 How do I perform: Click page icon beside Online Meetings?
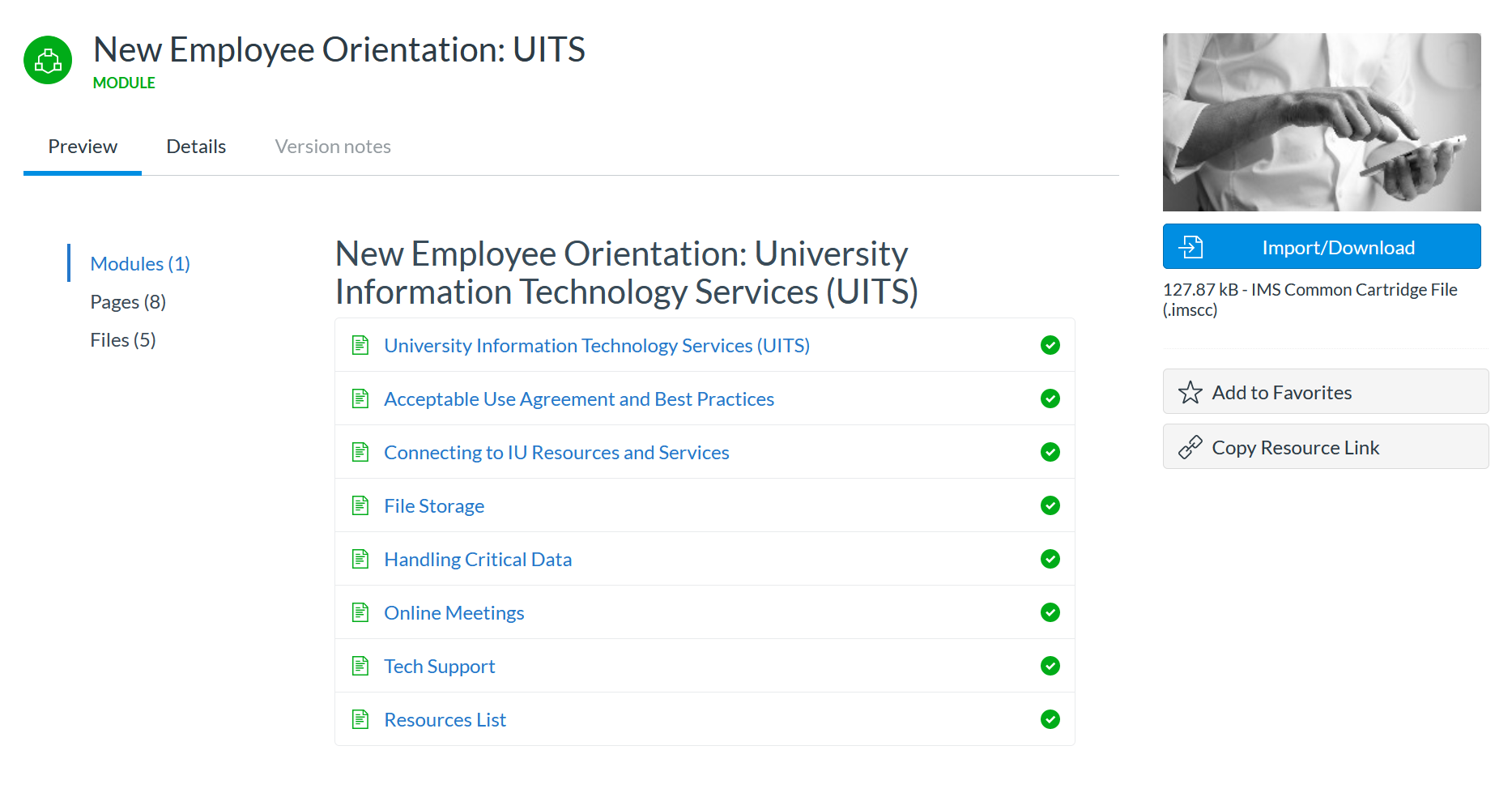click(x=360, y=612)
